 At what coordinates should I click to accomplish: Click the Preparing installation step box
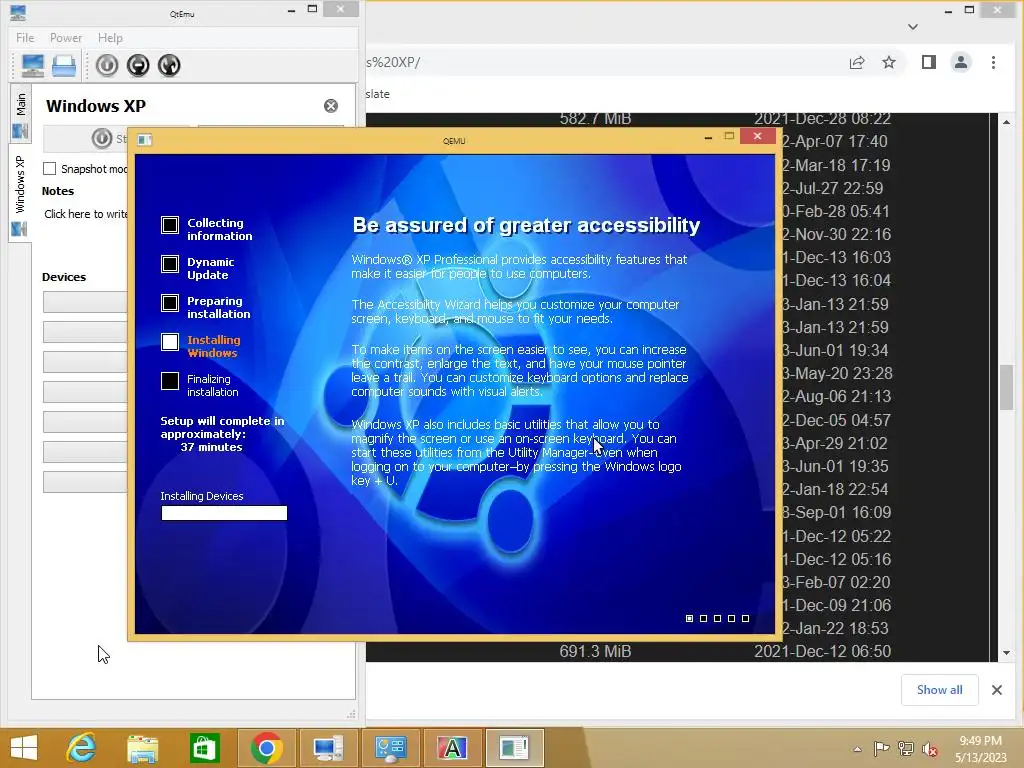(x=170, y=303)
